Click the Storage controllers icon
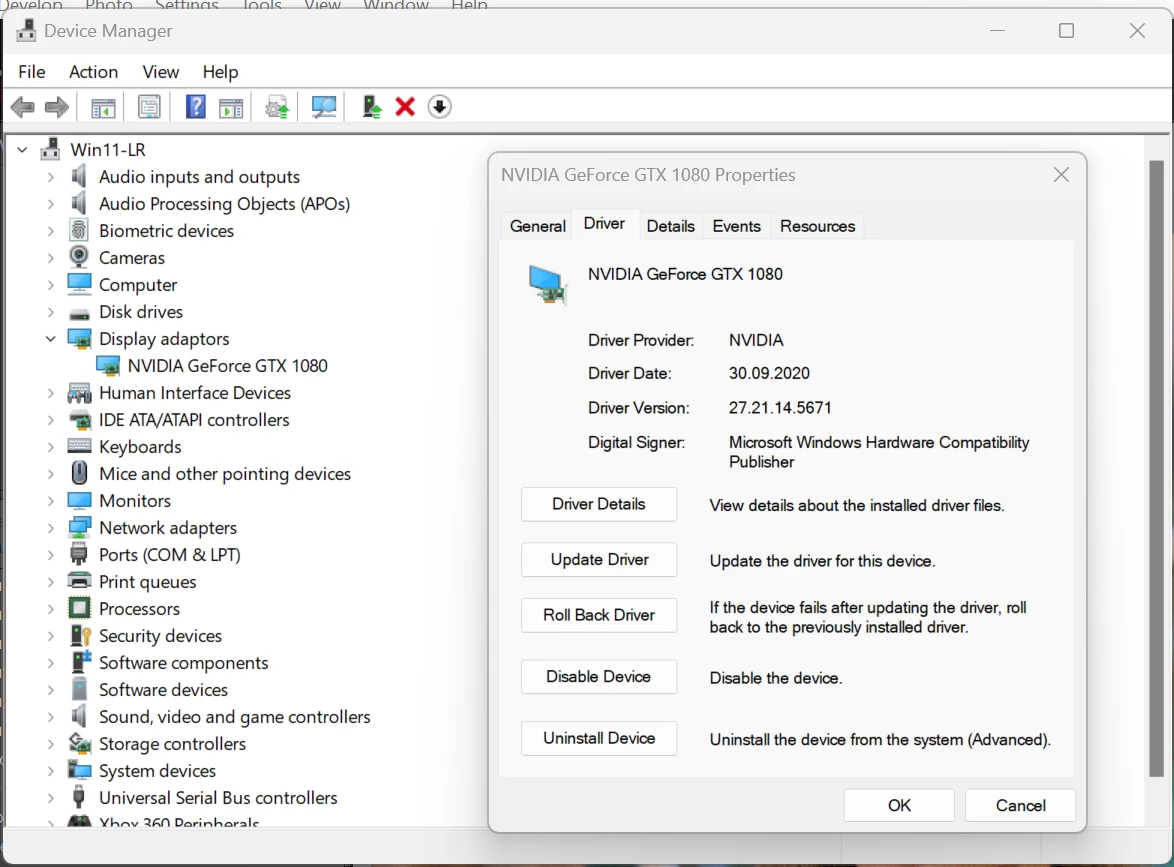1174x867 pixels. point(79,743)
